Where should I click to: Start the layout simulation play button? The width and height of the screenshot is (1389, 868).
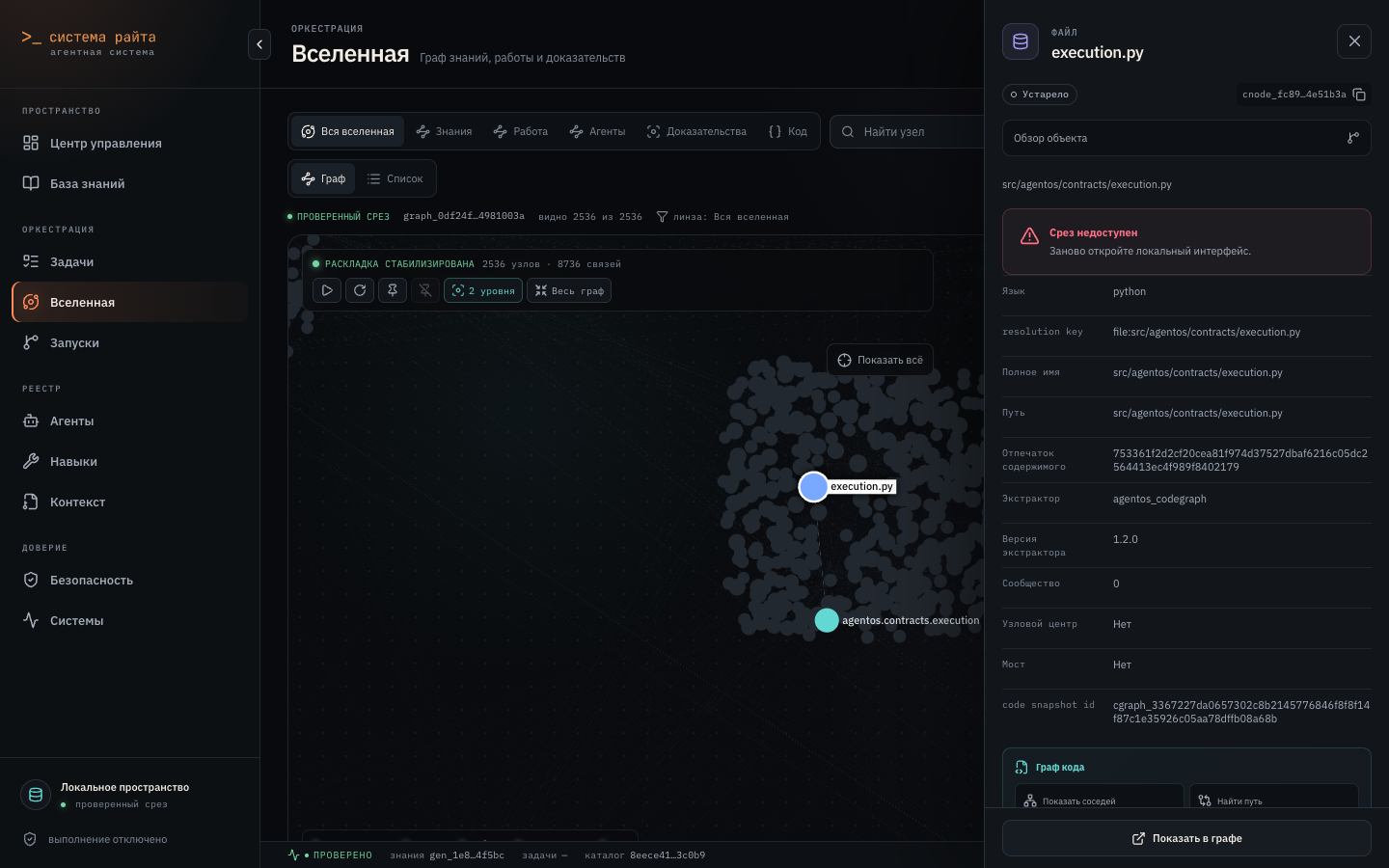[327, 290]
